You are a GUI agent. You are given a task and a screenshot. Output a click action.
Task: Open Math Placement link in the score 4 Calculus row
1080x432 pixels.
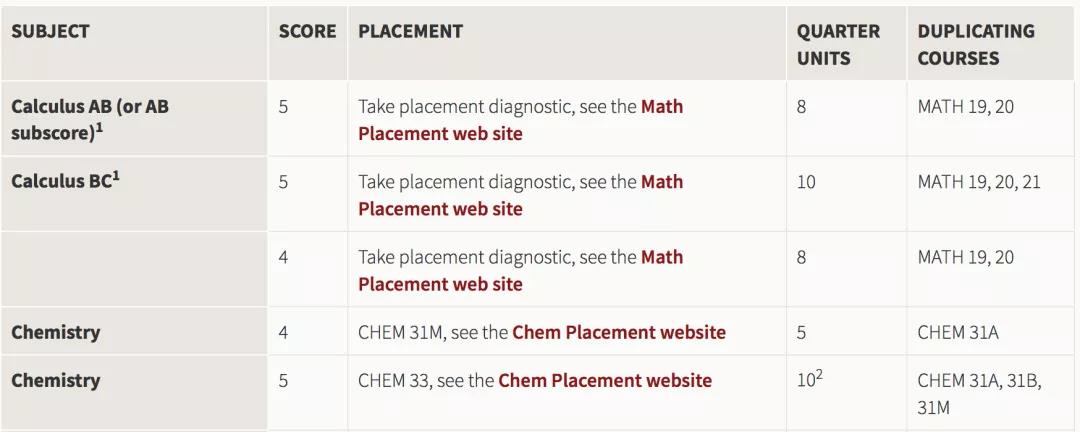[440, 284]
